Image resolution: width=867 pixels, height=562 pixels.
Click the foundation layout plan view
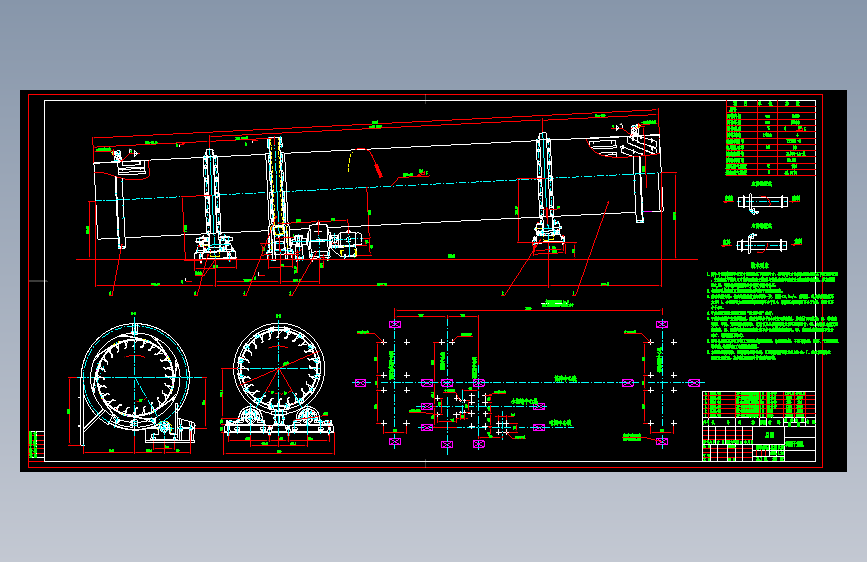tap(528, 379)
